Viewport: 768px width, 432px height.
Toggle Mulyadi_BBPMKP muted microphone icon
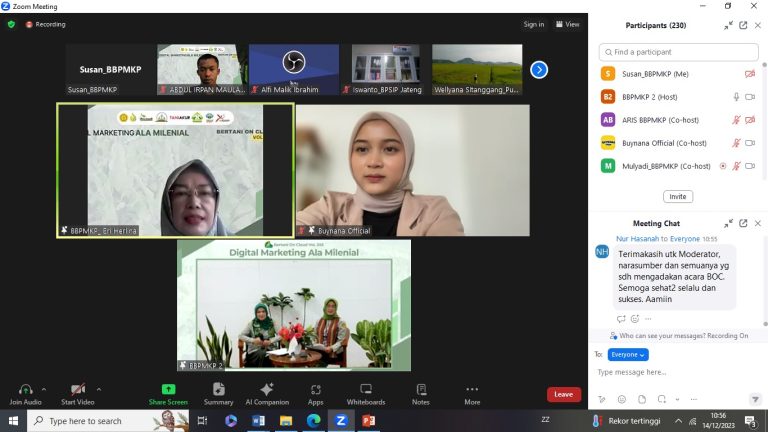coord(736,166)
